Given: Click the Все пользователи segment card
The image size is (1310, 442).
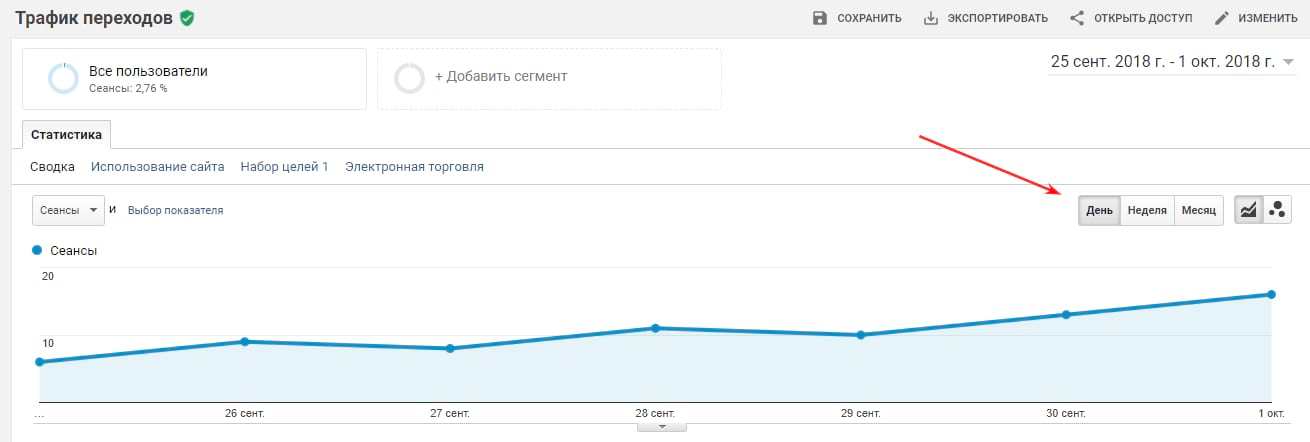Looking at the screenshot, I should click(x=194, y=78).
